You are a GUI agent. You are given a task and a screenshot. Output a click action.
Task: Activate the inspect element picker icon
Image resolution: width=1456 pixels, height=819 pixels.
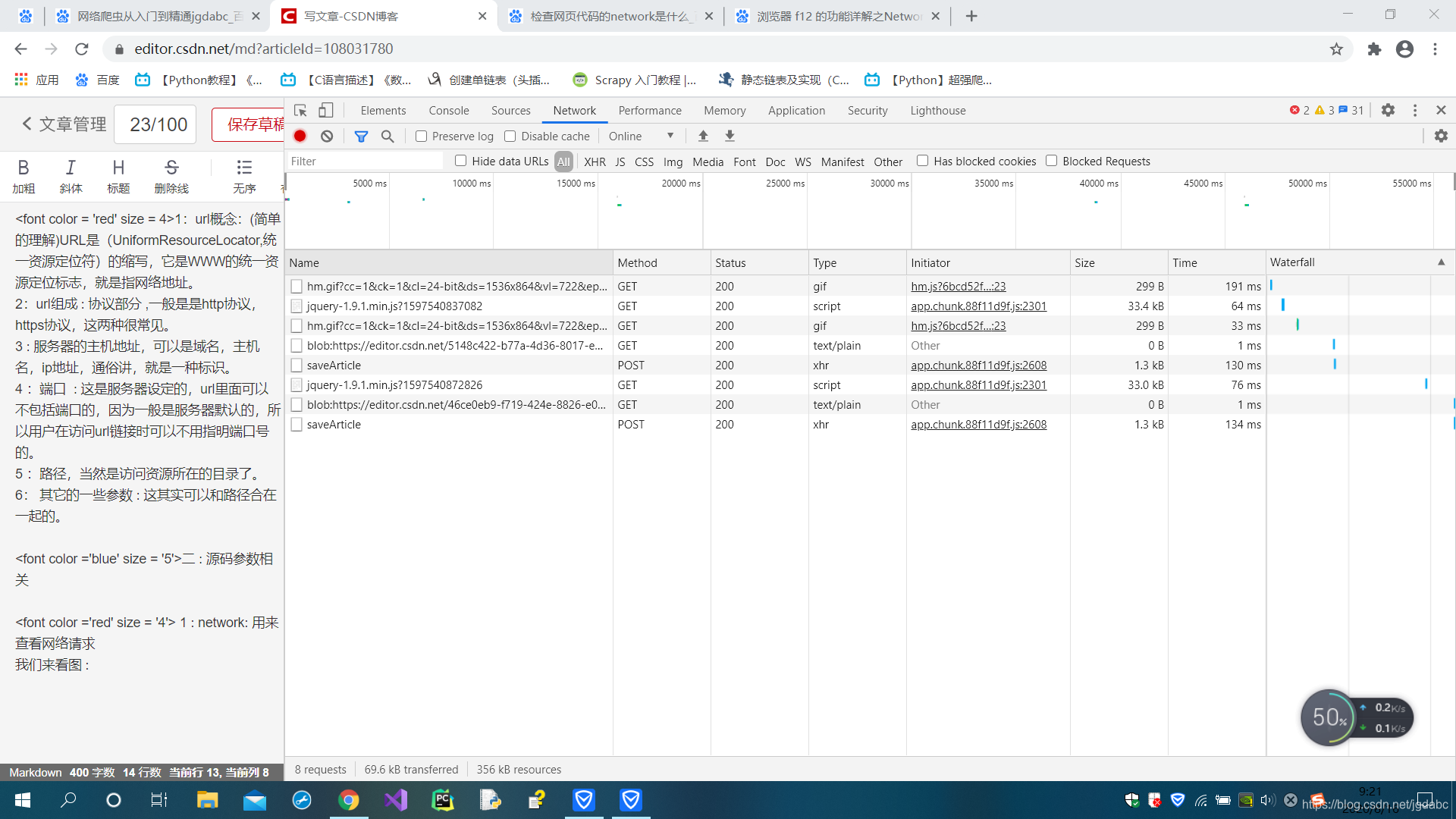coord(300,111)
